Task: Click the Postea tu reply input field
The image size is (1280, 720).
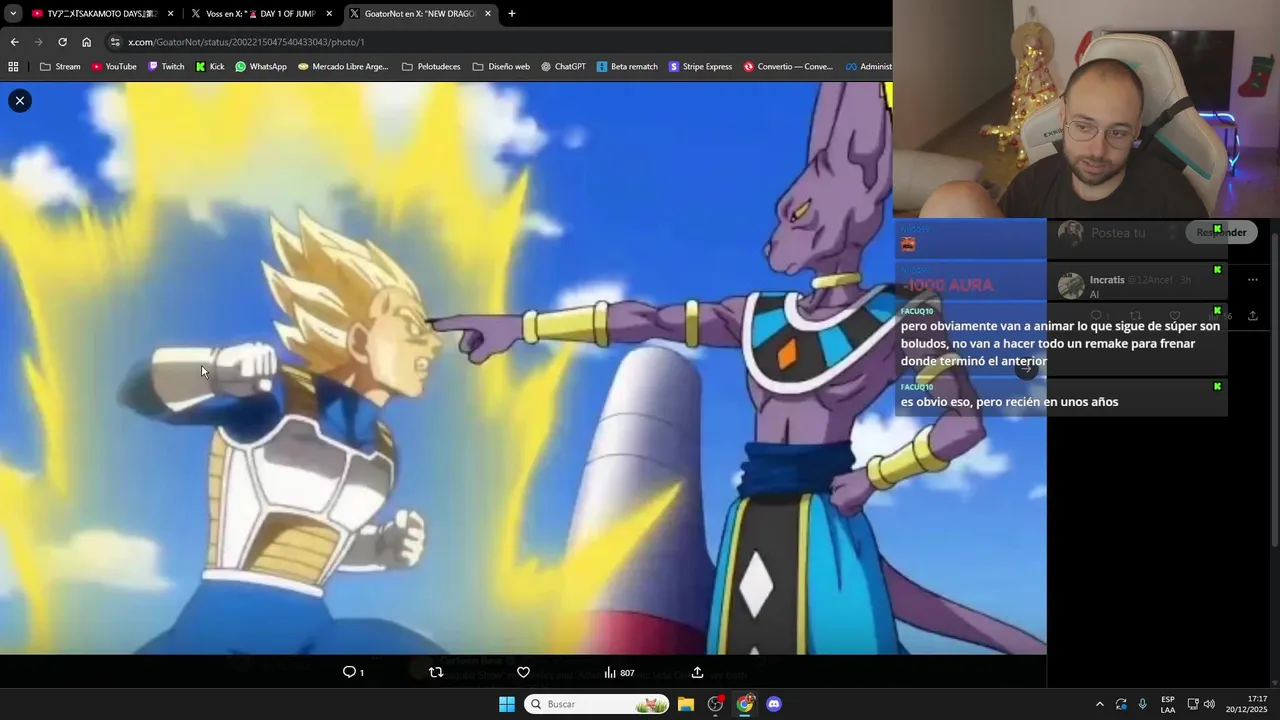Action: (1118, 233)
